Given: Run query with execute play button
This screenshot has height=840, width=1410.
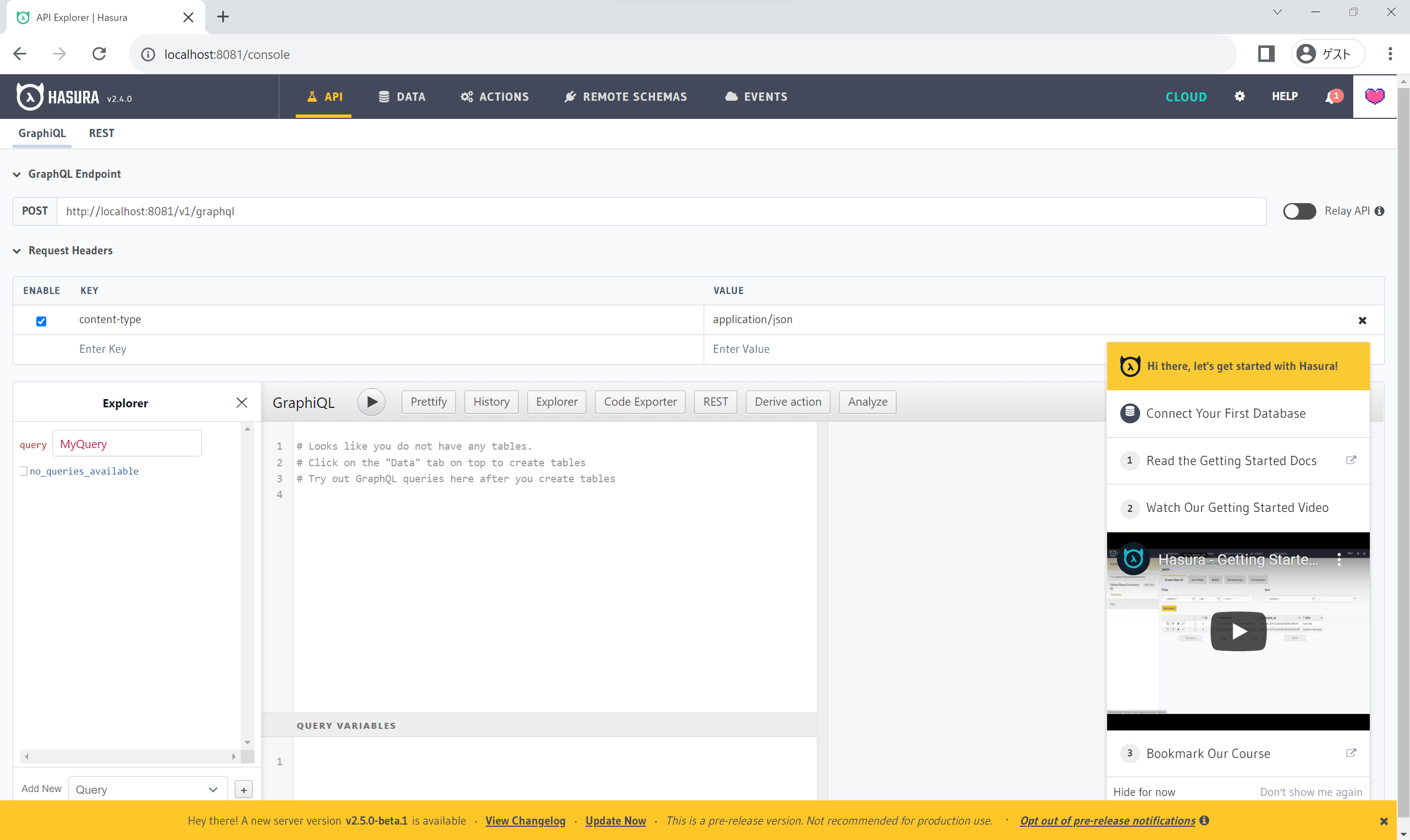Looking at the screenshot, I should click(371, 402).
